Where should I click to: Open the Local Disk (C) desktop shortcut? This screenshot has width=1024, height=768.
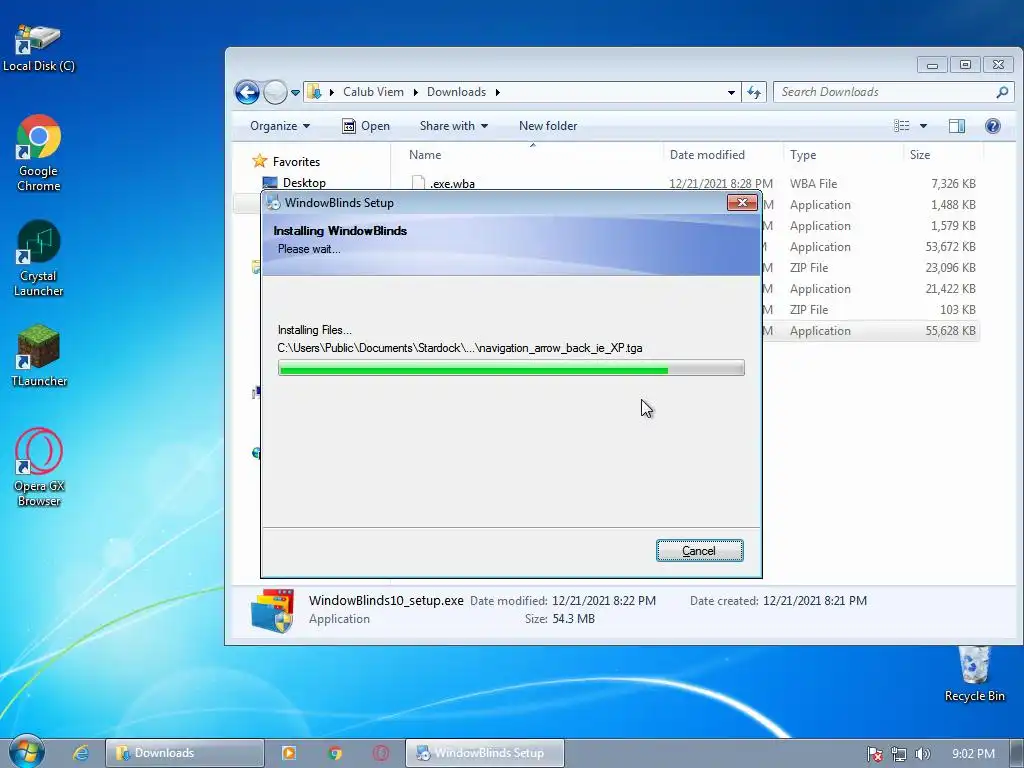[39, 48]
